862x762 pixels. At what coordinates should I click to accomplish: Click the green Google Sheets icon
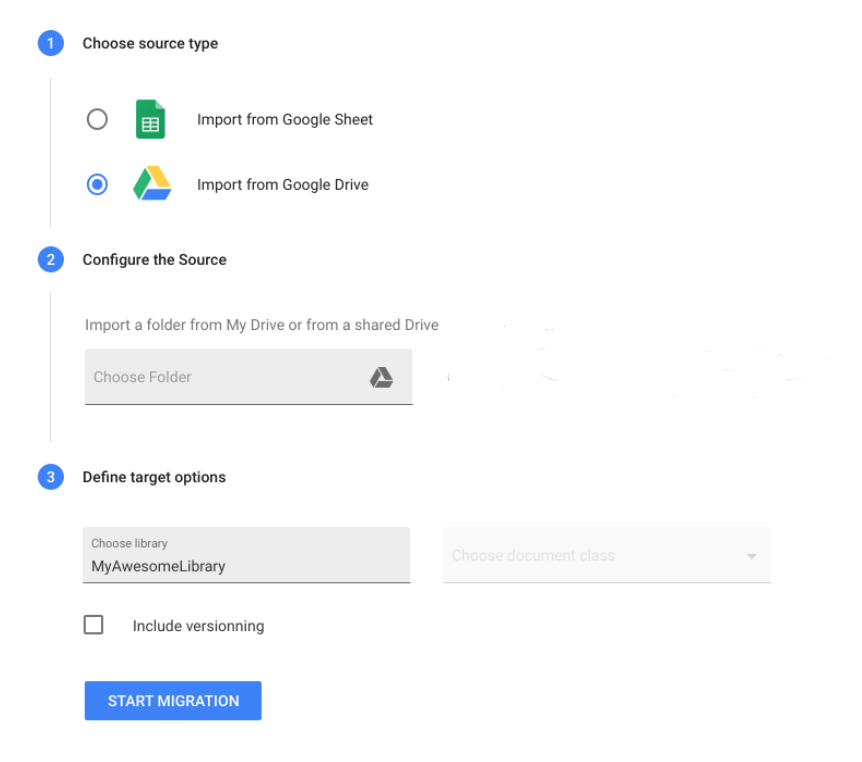[x=151, y=119]
